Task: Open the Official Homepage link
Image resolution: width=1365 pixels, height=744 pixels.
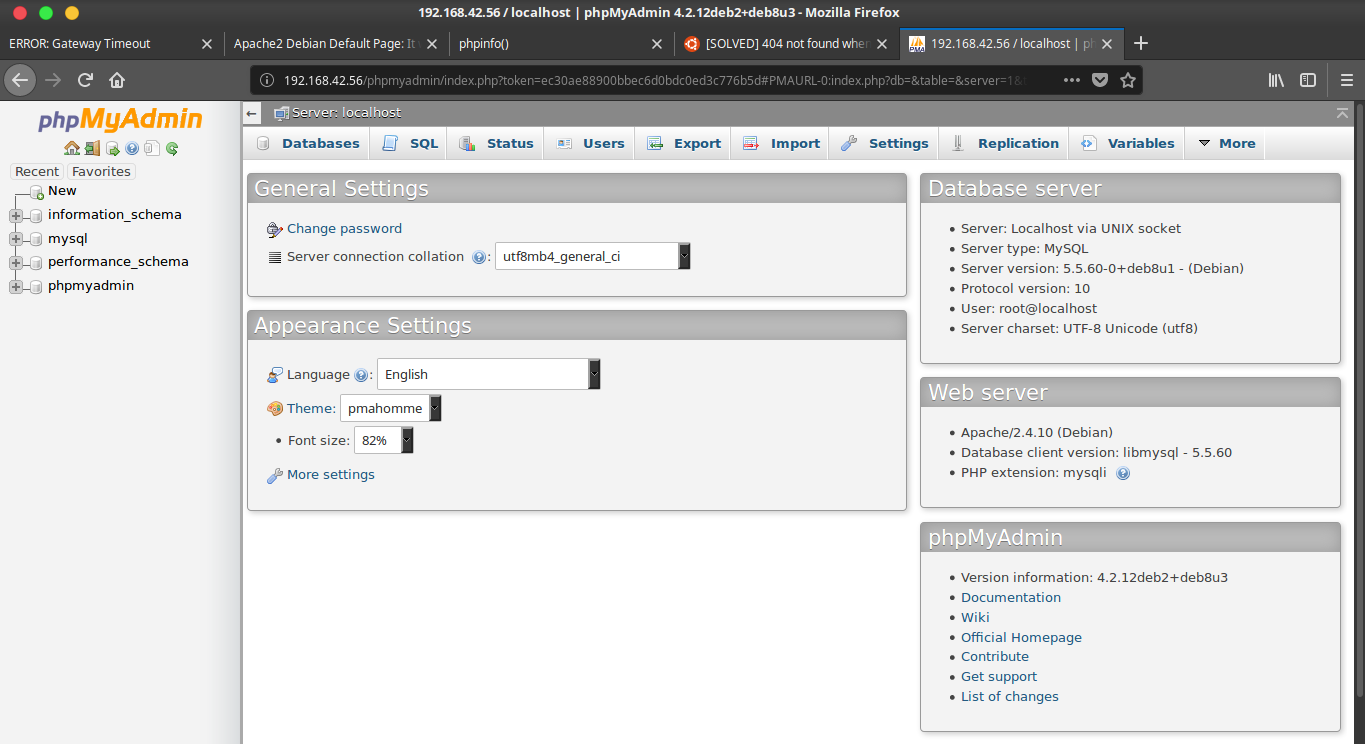Action: pyautogui.click(x=1021, y=638)
